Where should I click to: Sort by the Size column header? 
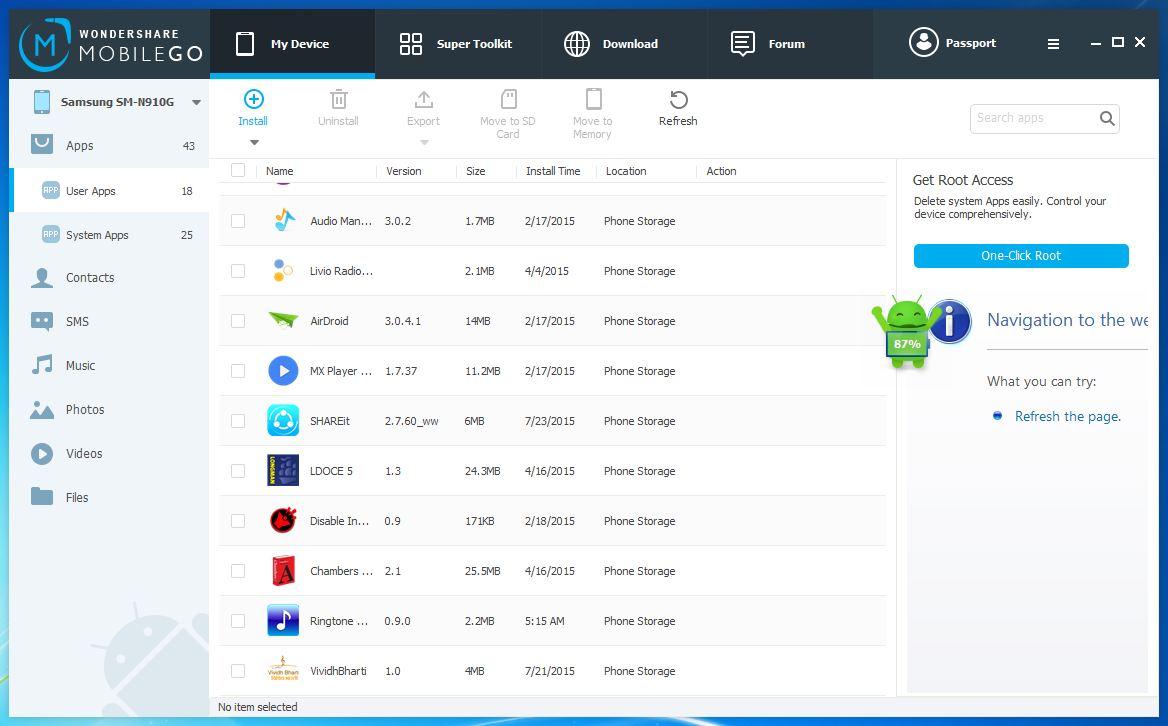(x=475, y=171)
